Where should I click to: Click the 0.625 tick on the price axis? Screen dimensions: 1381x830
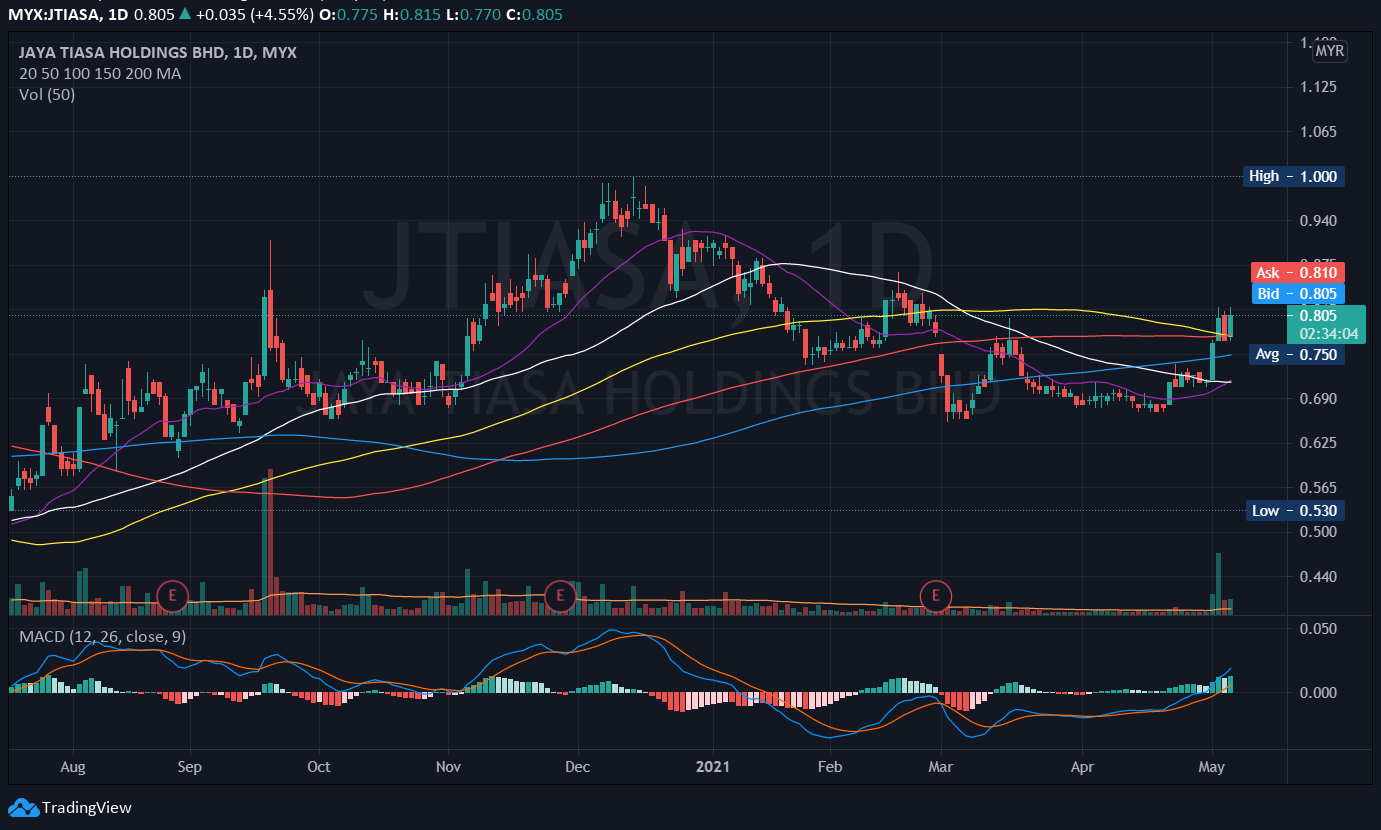click(x=1318, y=442)
